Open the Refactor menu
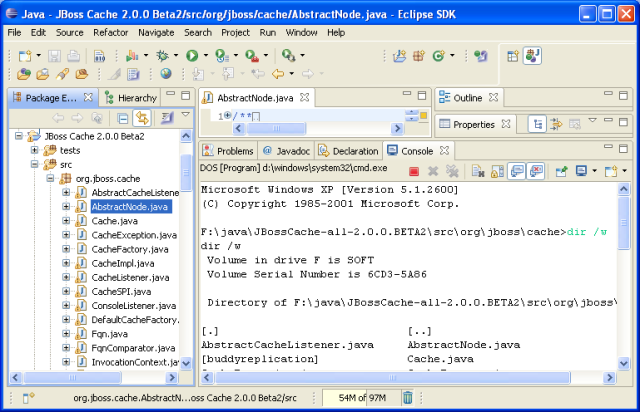Screen dimensions: 640x412 [111, 32]
